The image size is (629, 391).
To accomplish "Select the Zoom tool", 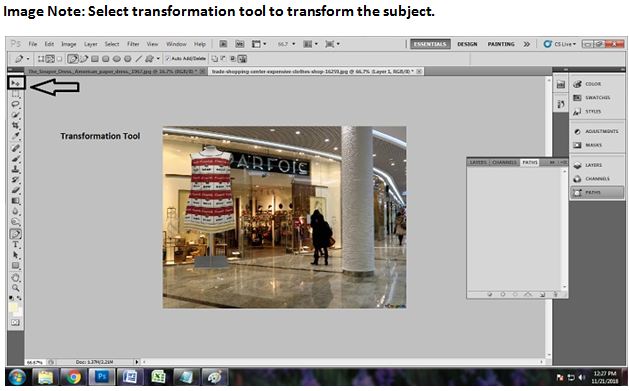I will (x=15, y=288).
